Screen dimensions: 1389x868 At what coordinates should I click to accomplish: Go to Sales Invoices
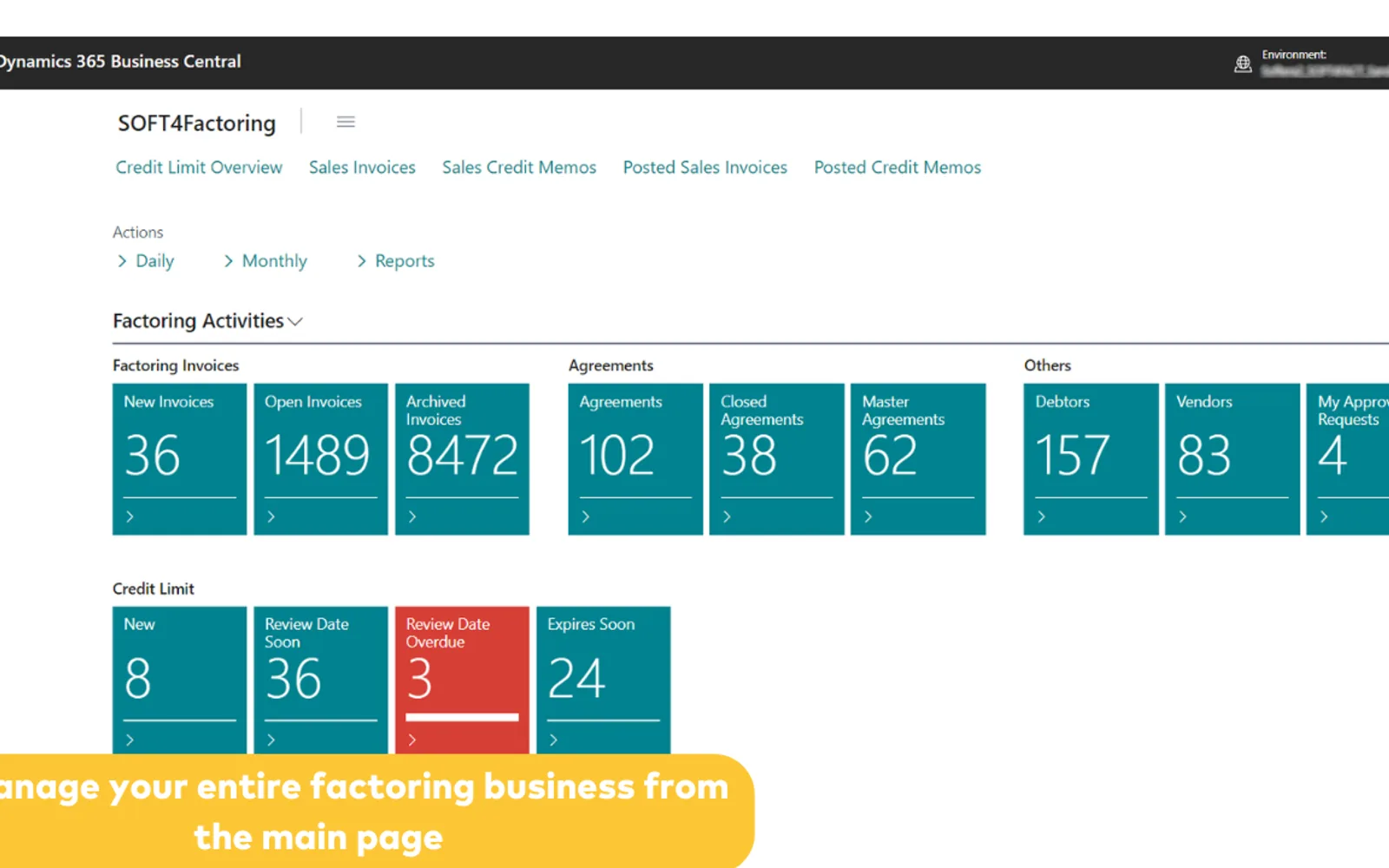coord(362,168)
